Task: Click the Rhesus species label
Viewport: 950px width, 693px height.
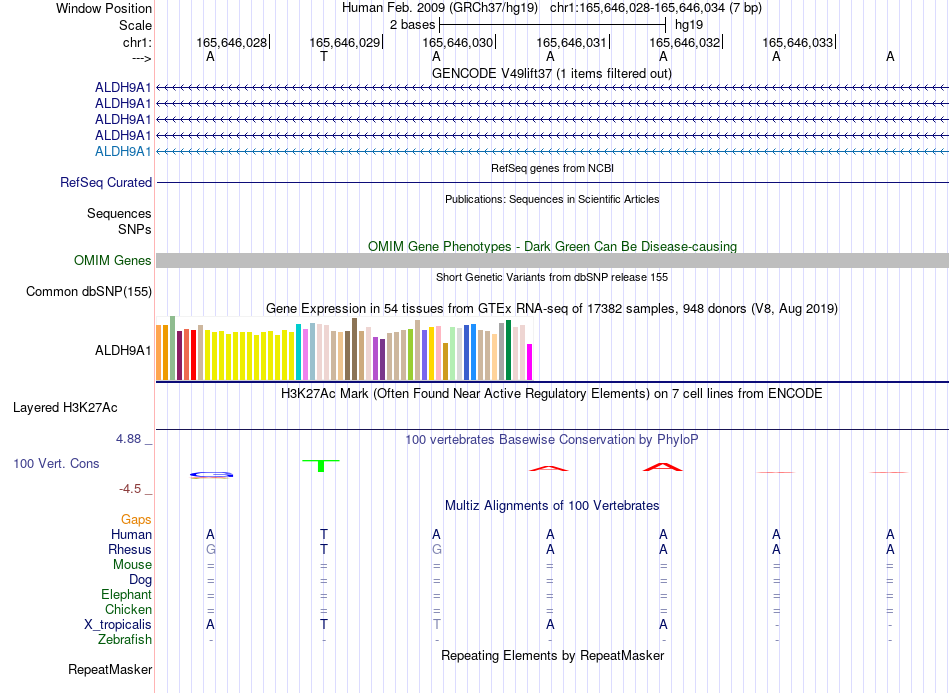Action: [x=130, y=549]
